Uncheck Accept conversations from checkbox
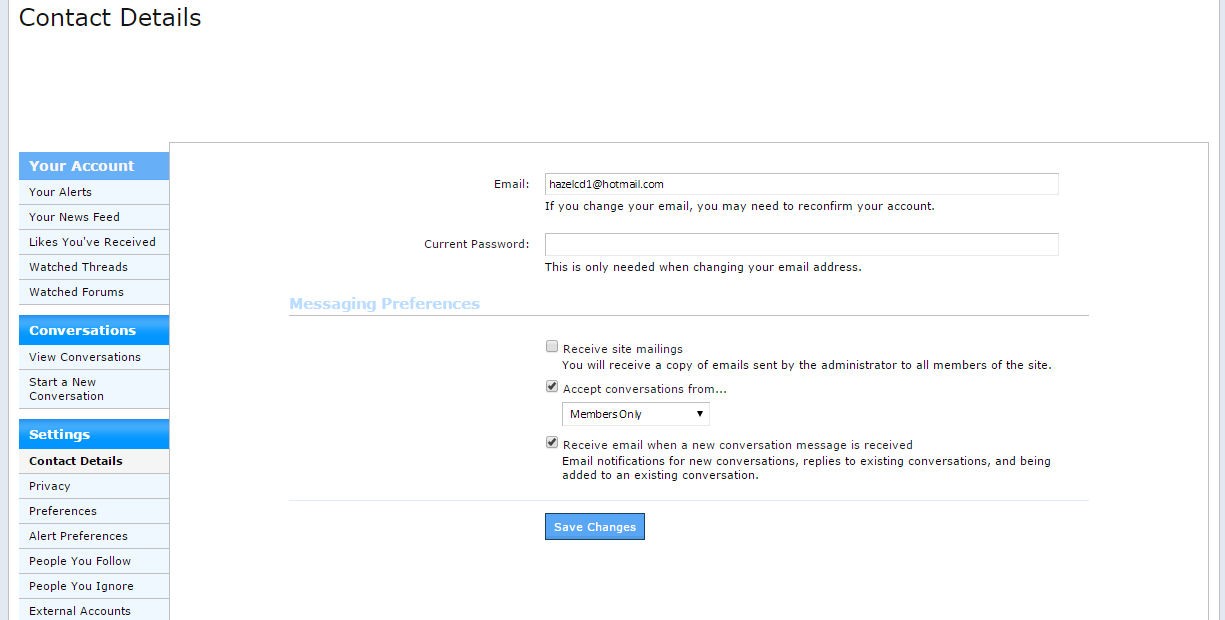 point(552,387)
